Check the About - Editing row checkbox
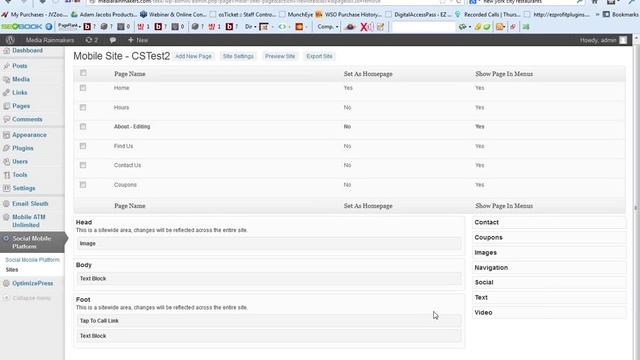 (83, 127)
